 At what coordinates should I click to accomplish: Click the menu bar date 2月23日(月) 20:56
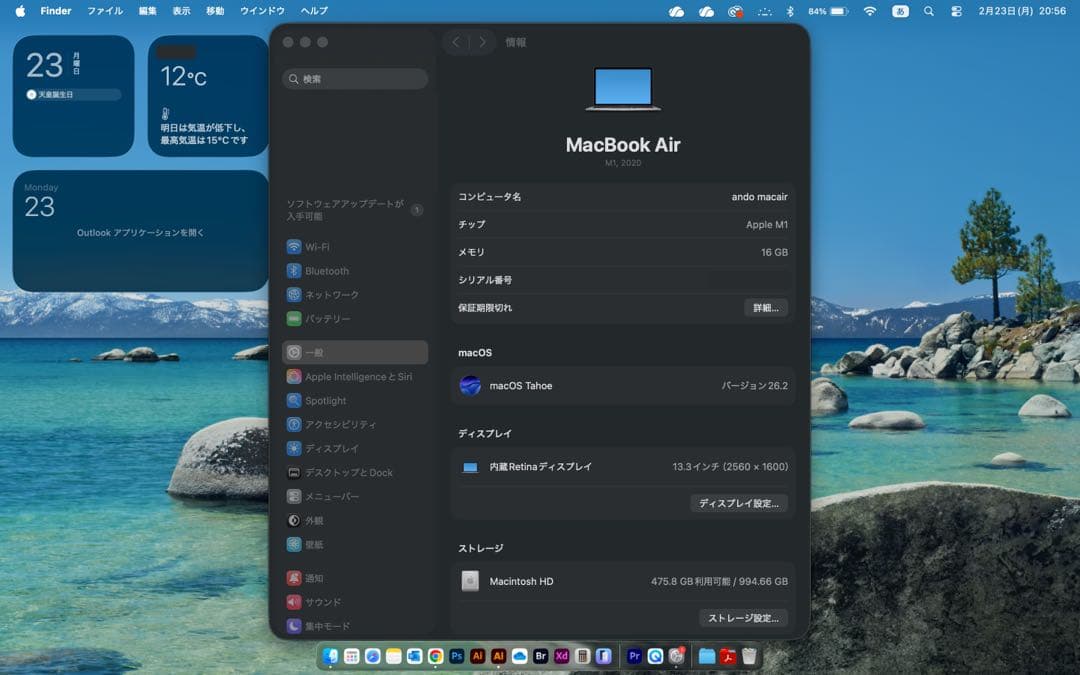[x=1022, y=11]
